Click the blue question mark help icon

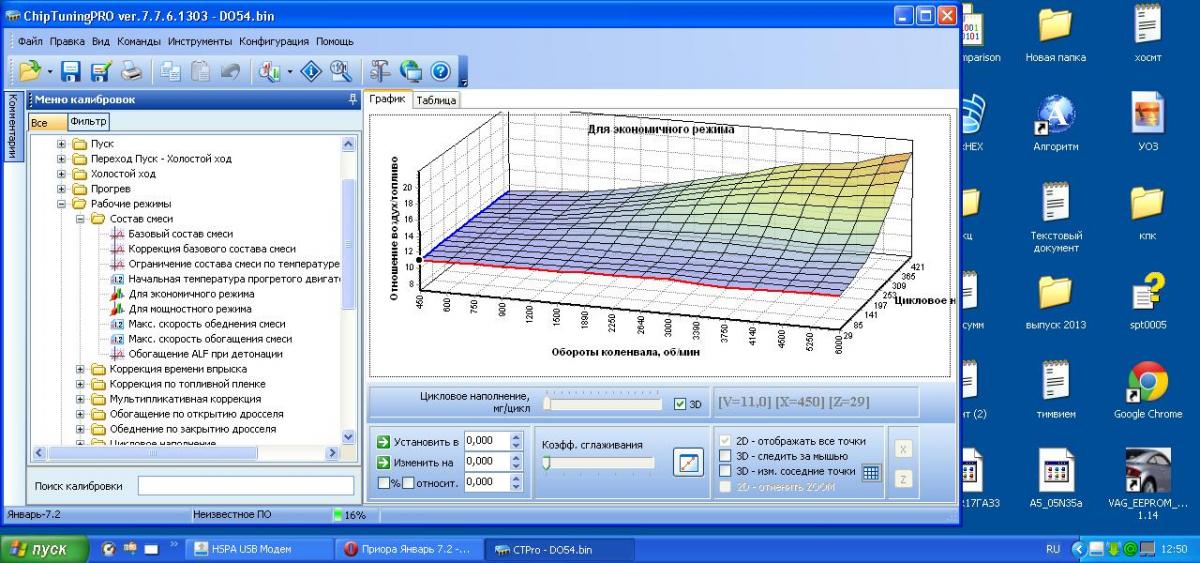440,71
